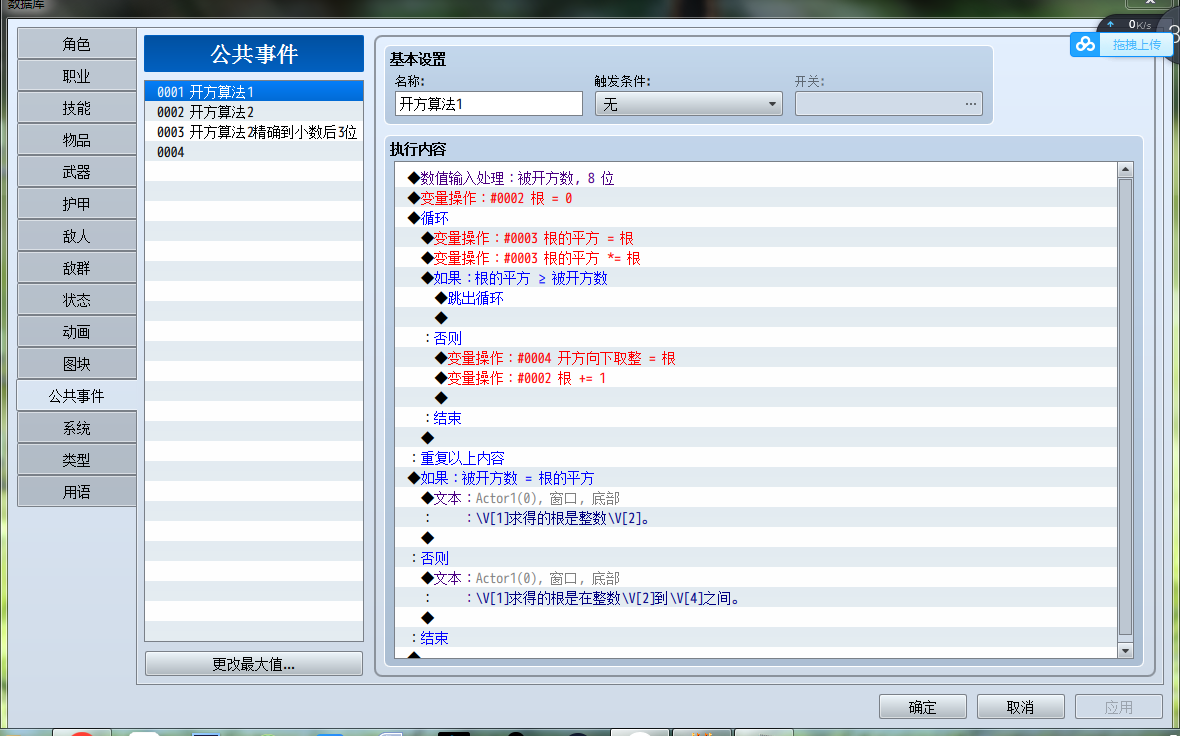
Task: Click the 取消 button
Action: (1020, 707)
